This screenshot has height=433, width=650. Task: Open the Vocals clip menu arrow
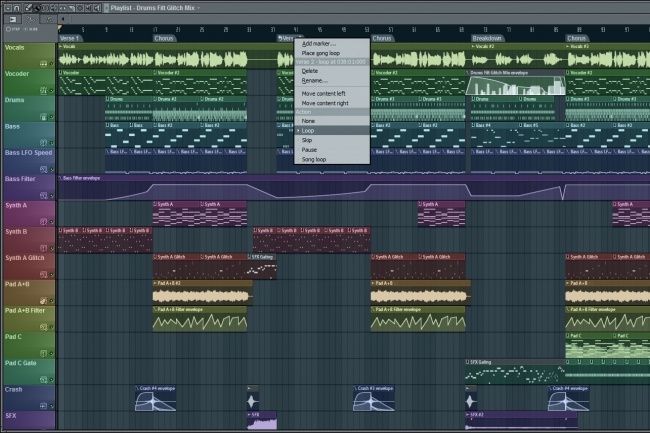61,46
